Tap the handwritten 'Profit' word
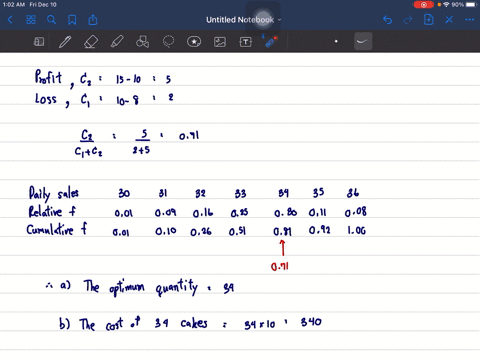Viewport: 480px width, 360px height. coord(48,77)
